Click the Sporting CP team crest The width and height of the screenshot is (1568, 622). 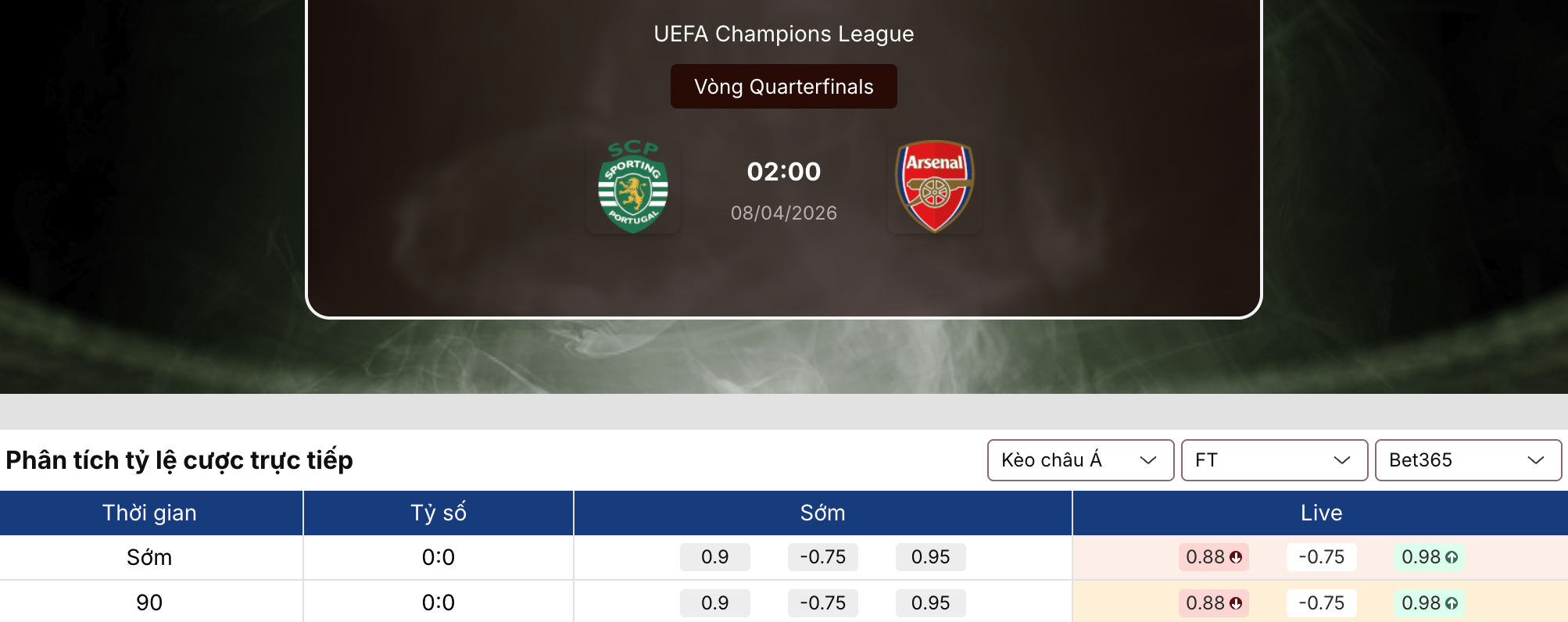click(x=633, y=187)
